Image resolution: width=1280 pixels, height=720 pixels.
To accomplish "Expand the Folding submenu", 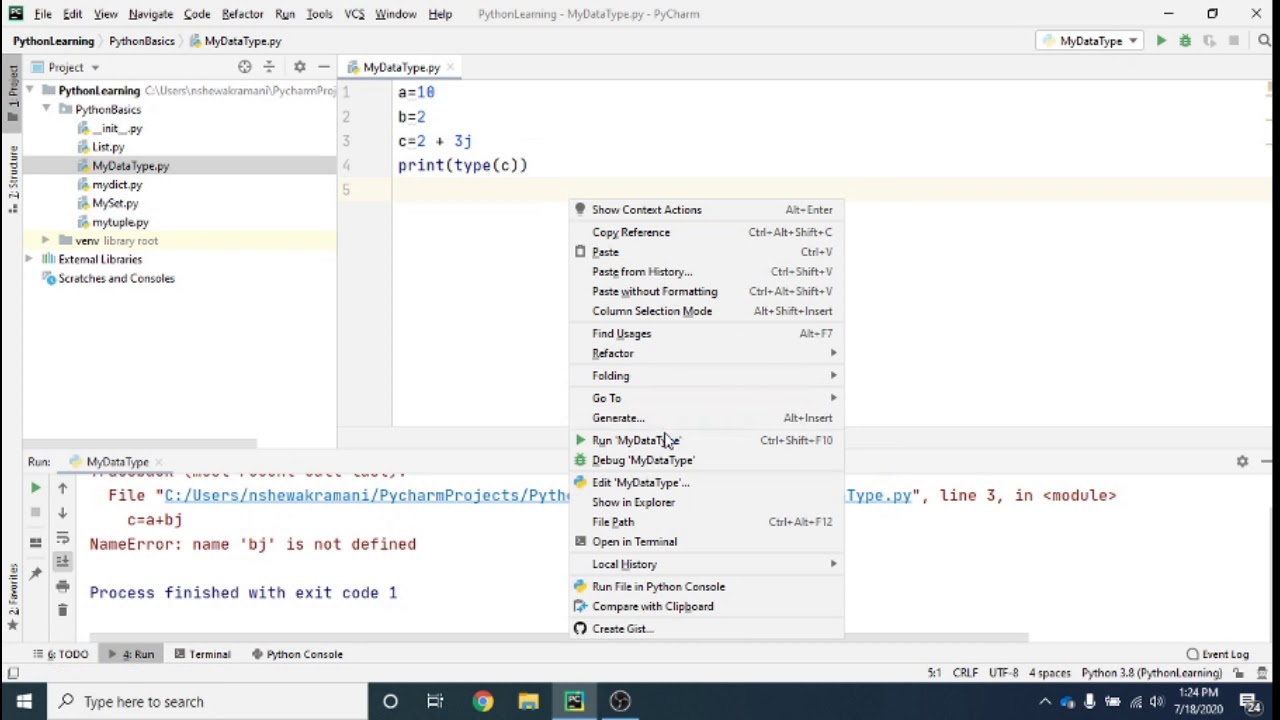I will coord(707,376).
